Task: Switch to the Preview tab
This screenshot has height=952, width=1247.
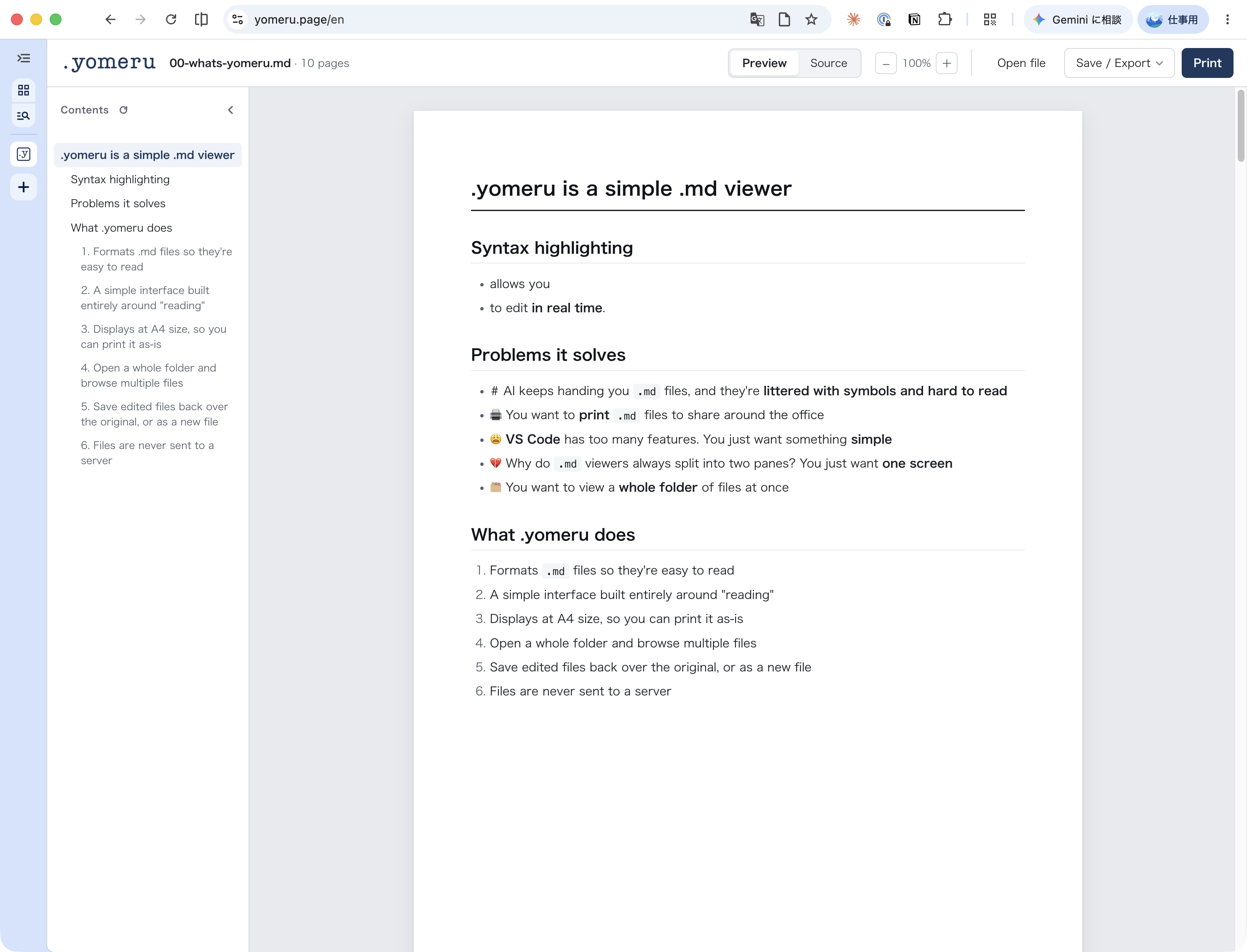Action: click(764, 63)
